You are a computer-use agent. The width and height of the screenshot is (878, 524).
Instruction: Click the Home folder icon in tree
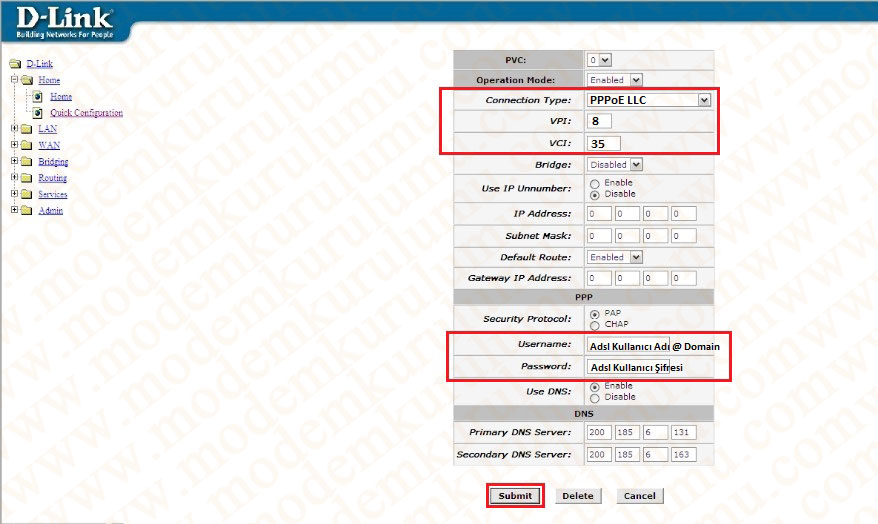click(x=27, y=80)
